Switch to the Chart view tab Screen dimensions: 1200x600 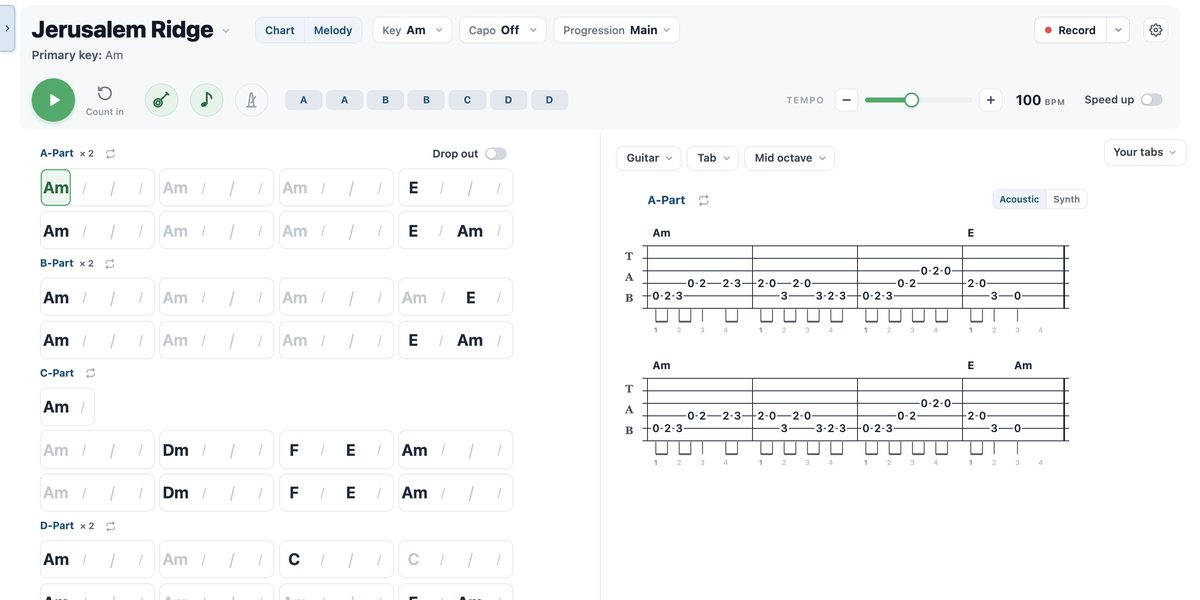tap(280, 30)
